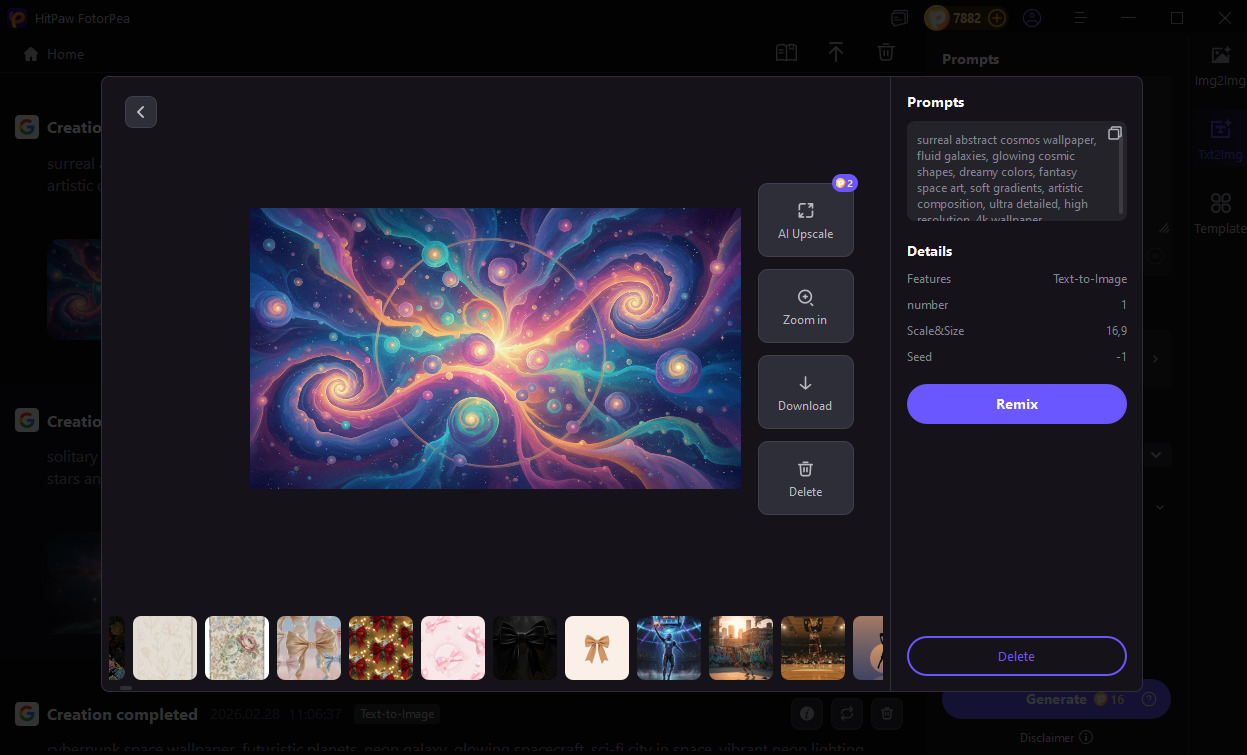This screenshot has height=755, width=1247.
Task: Add credits via the plus coin icon
Action: coord(996,17)
